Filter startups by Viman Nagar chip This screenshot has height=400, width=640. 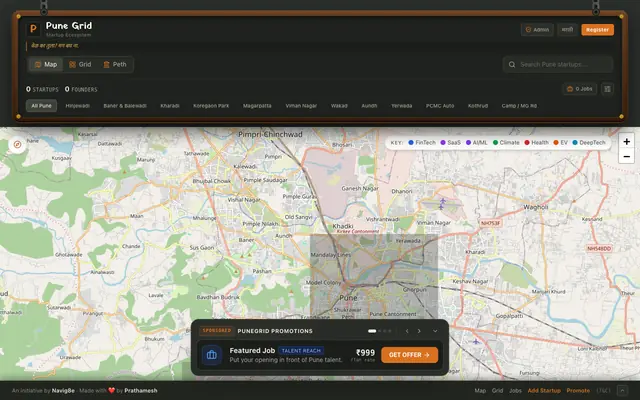(x=301, y=106)
